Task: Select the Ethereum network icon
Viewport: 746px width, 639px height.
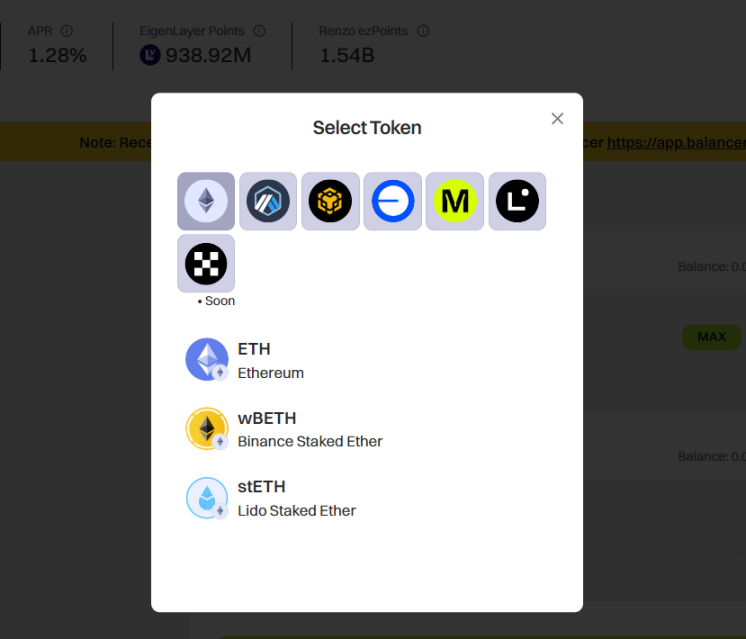Action: coord(206,201)
